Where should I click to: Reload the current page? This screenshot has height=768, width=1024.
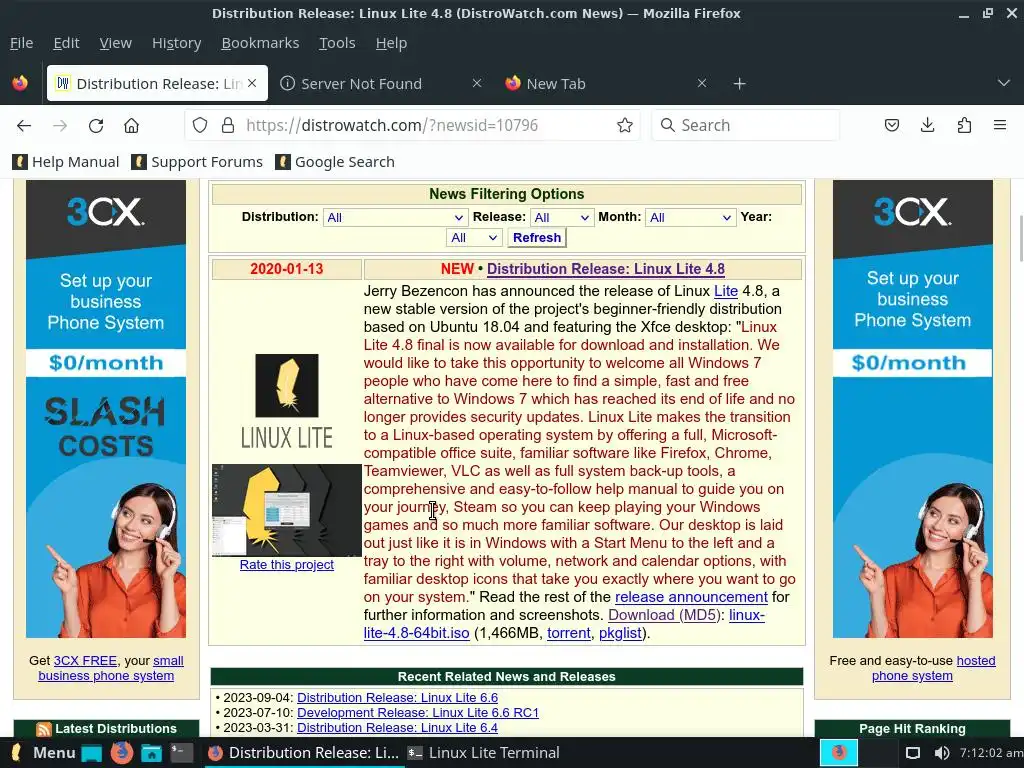tap(96, 125)
